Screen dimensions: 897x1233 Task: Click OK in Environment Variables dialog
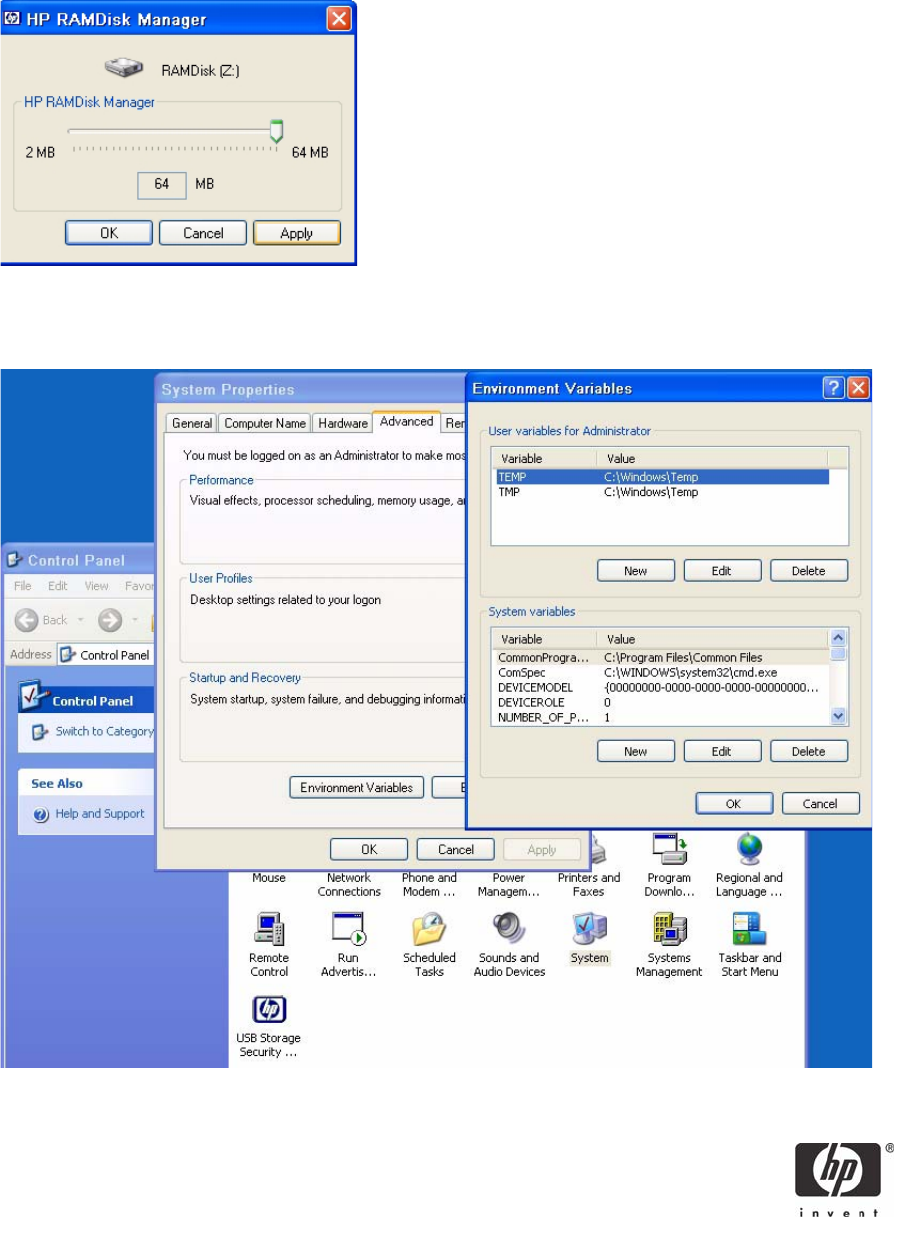[734, 803]
